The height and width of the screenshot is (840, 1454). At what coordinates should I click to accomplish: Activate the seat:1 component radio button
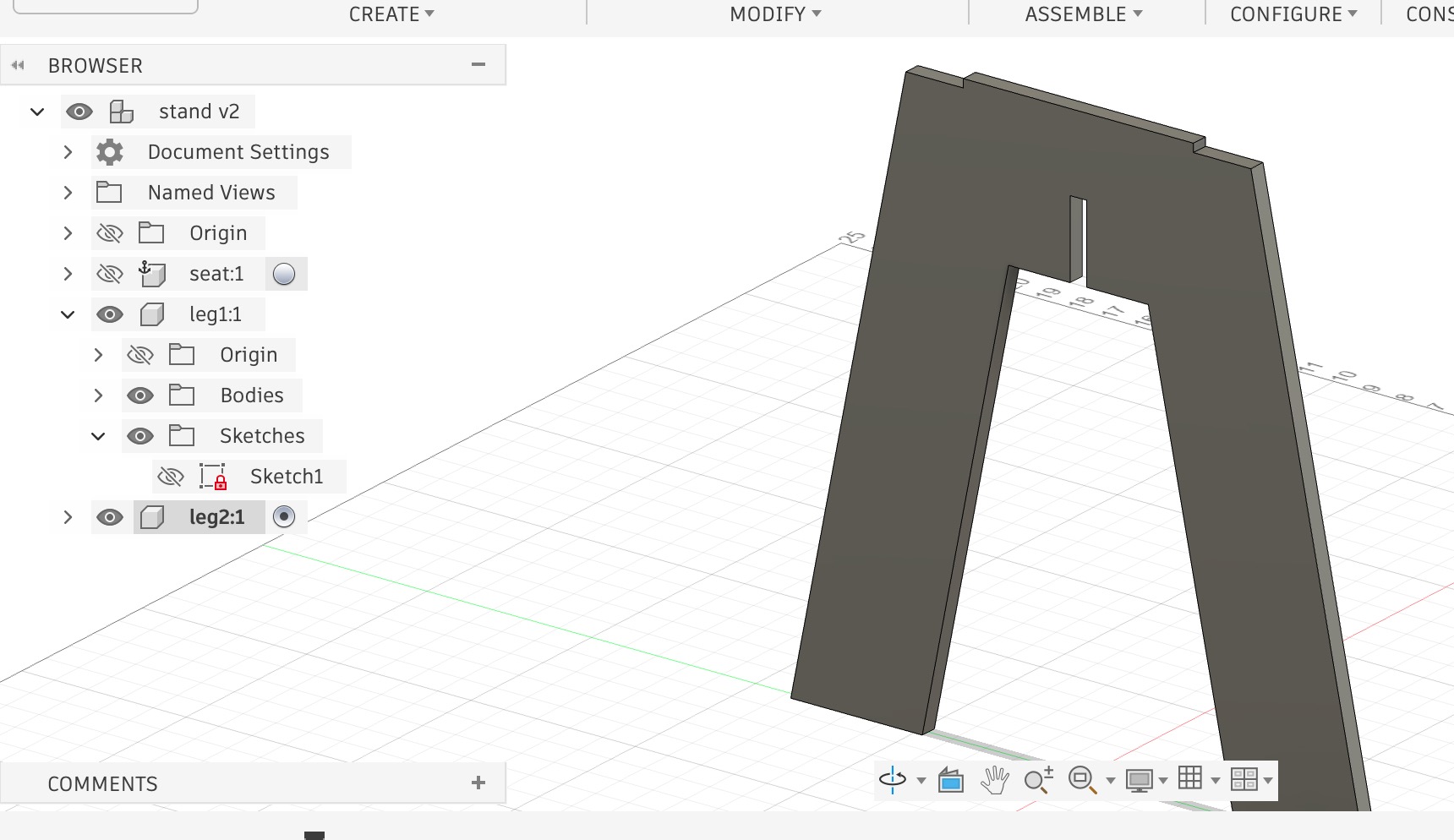(284, 274)
